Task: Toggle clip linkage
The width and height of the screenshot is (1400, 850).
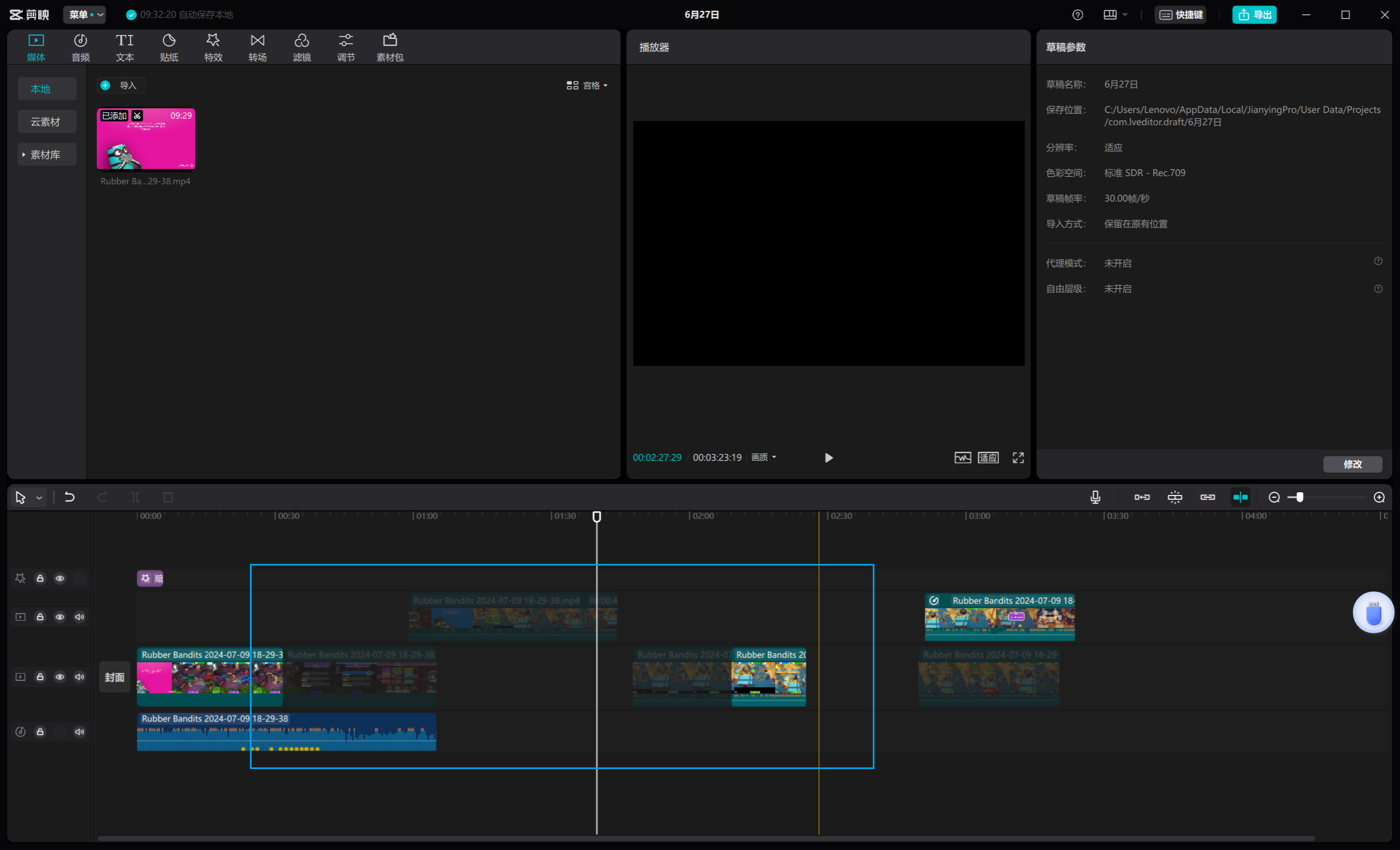Action: [x=1208, y=498]
